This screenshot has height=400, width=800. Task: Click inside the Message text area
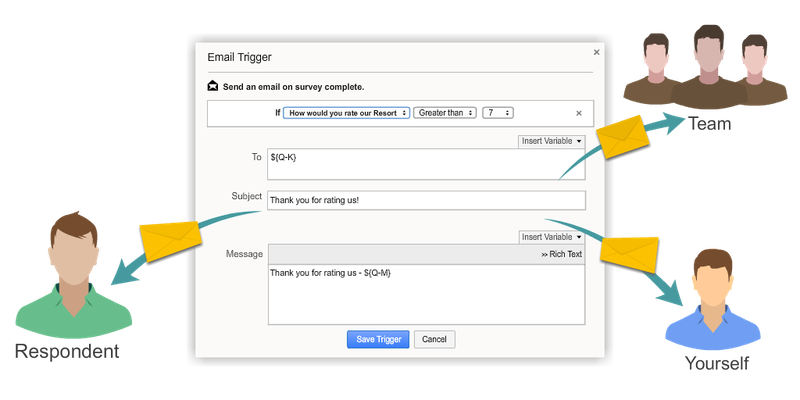425,294
